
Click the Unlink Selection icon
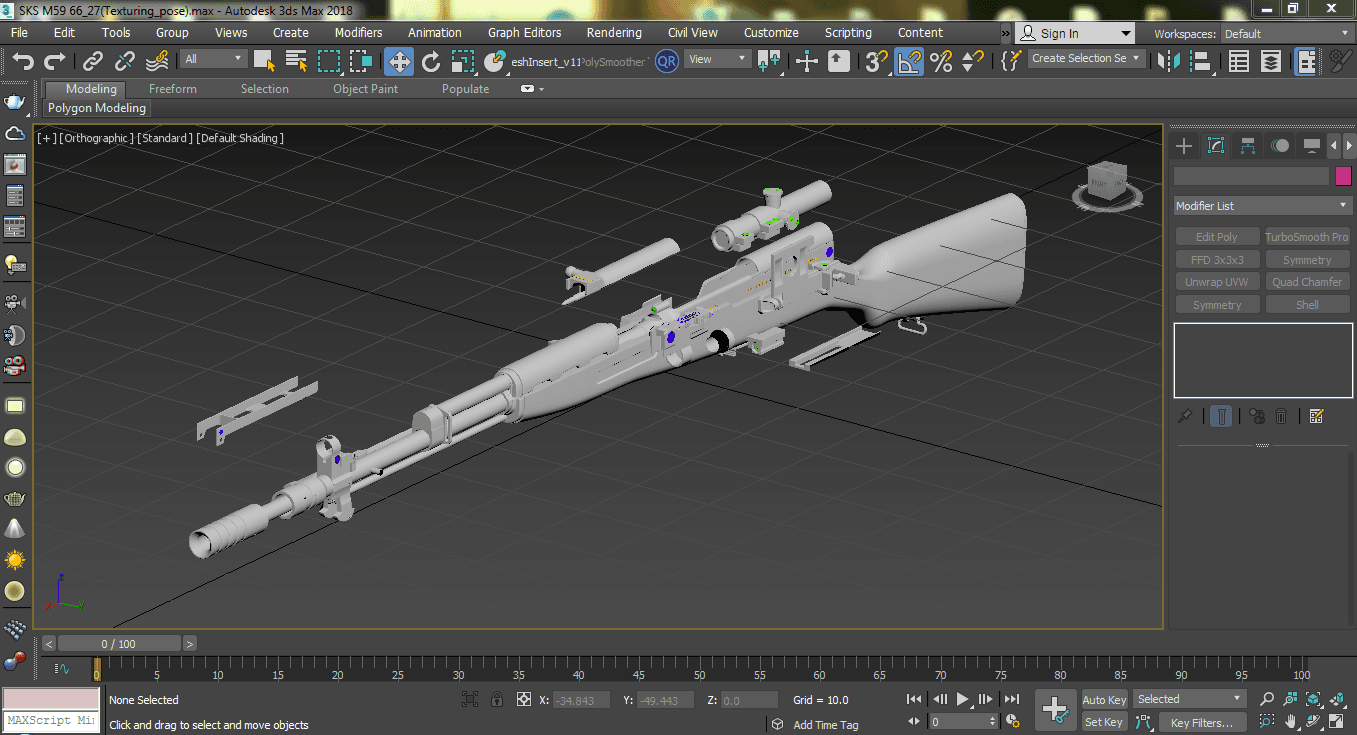pos(125,62)
